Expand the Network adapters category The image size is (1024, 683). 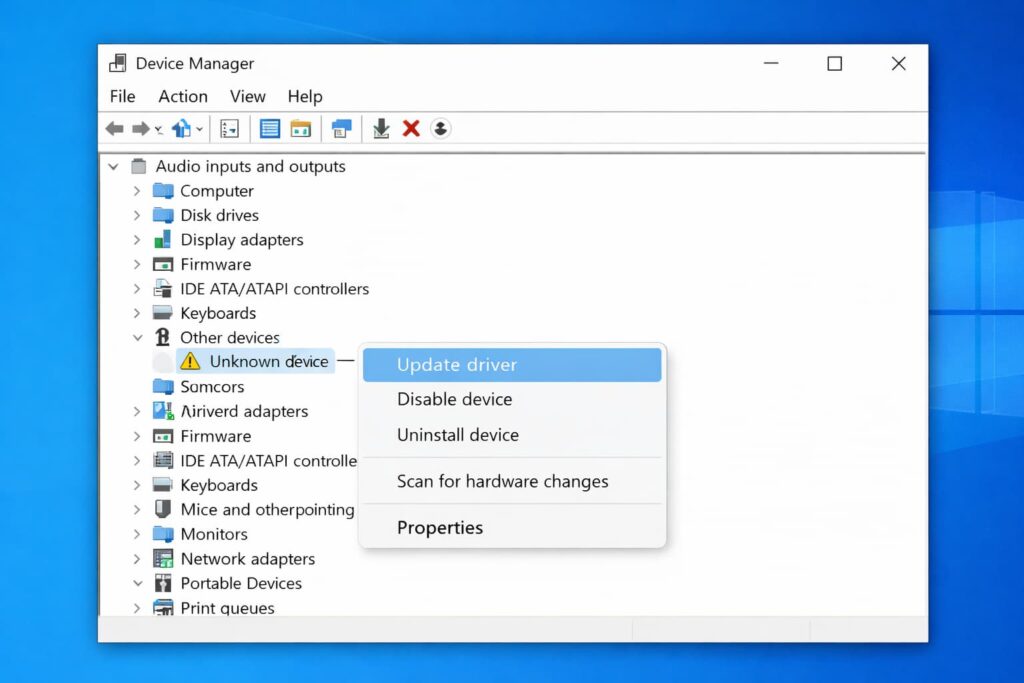point(137,559)
